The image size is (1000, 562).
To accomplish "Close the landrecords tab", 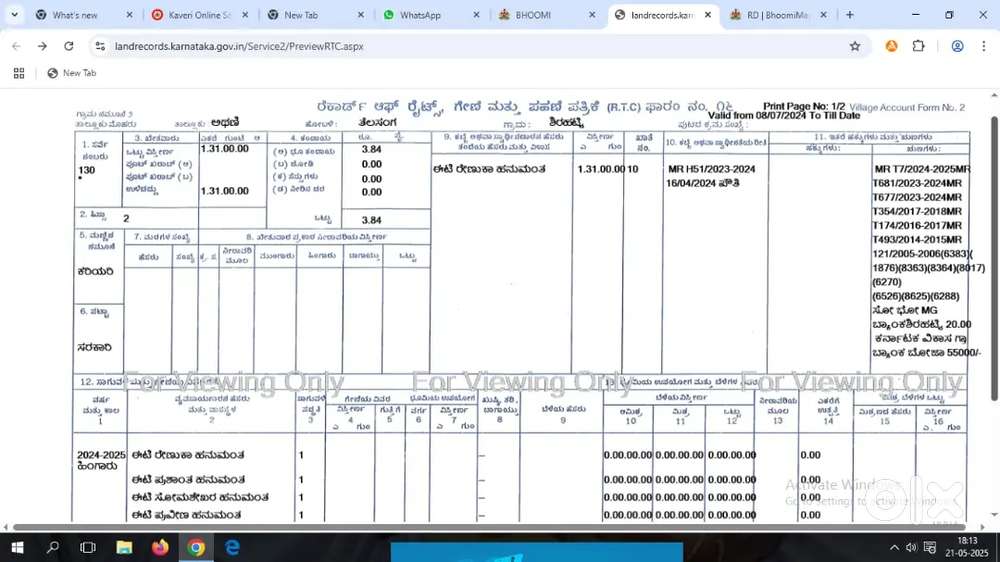I will point(708,15).
